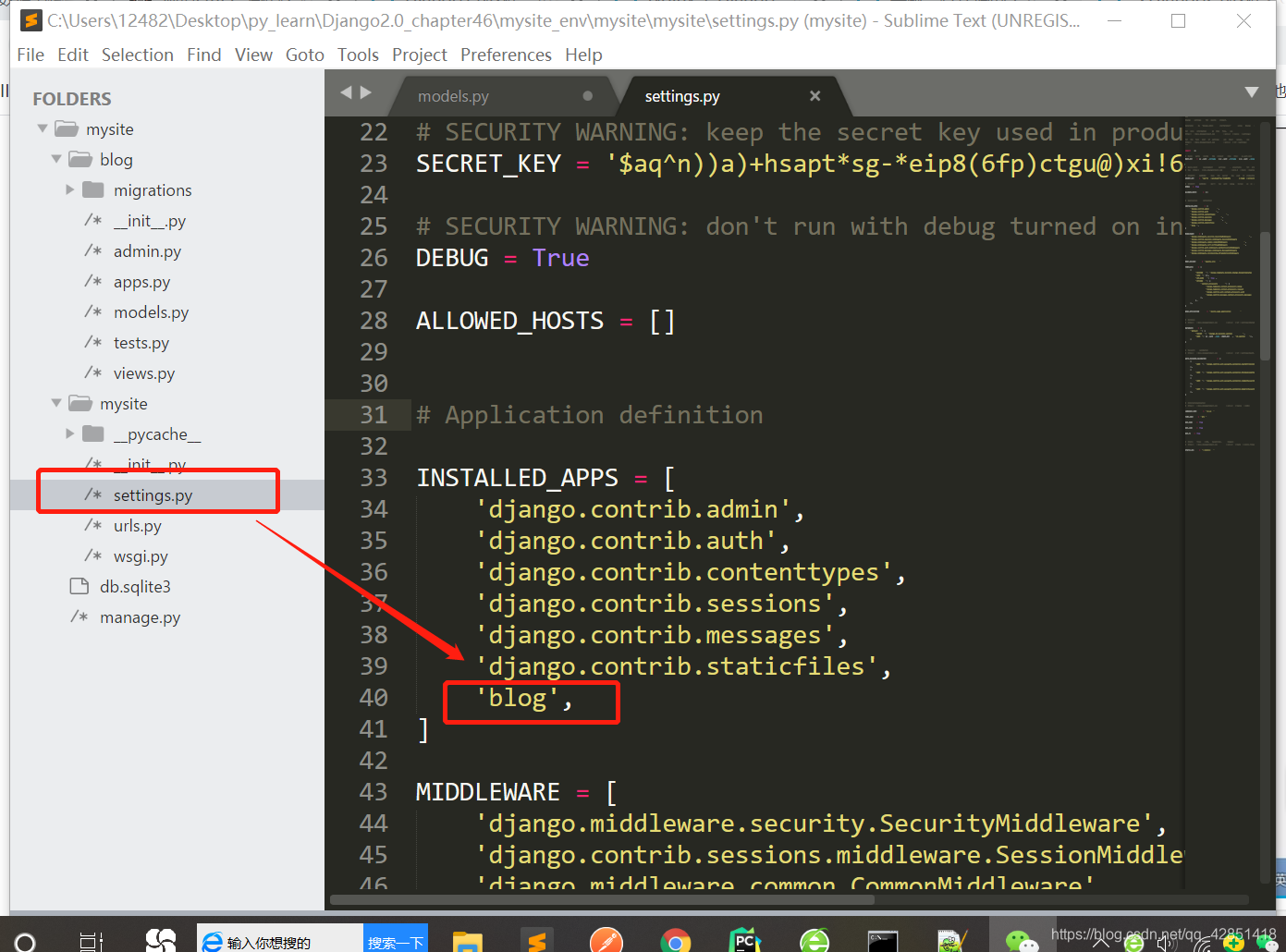Open the tab list dropdown arrow
Image resolution: width=1286 pixels, height=952 pixels.
point(1252,92)
